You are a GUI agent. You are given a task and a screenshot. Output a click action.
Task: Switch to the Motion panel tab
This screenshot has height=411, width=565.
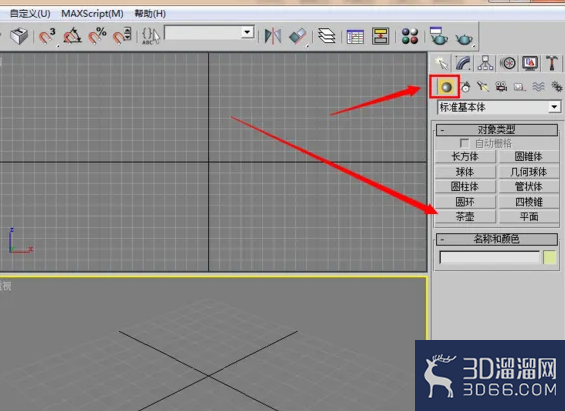pos(508,63)
